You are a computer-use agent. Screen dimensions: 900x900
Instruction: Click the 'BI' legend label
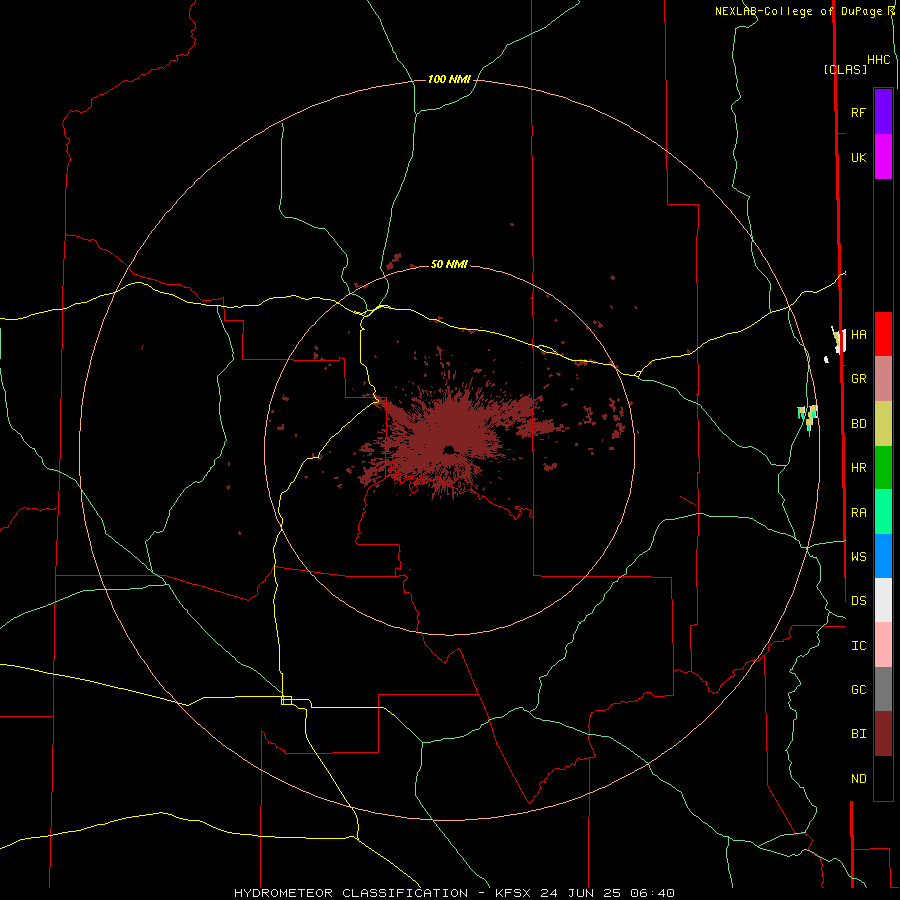859,734
